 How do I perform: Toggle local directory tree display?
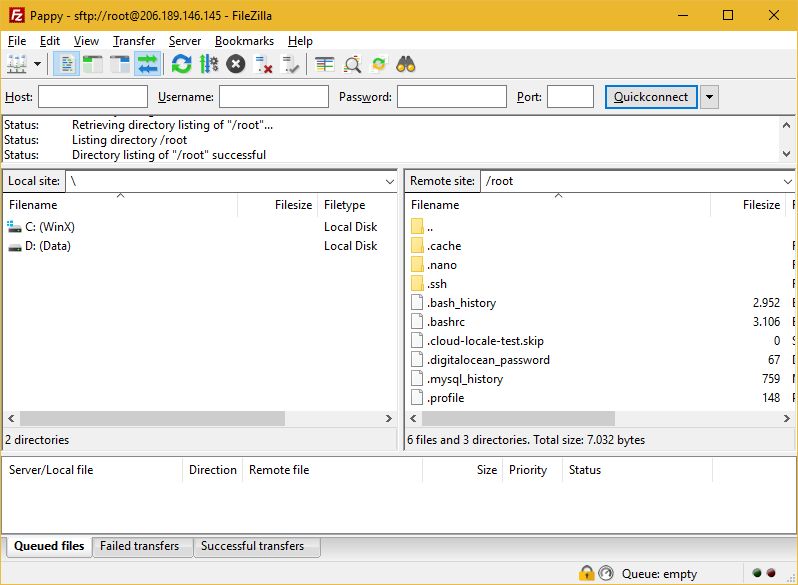(x=93, y=65)
